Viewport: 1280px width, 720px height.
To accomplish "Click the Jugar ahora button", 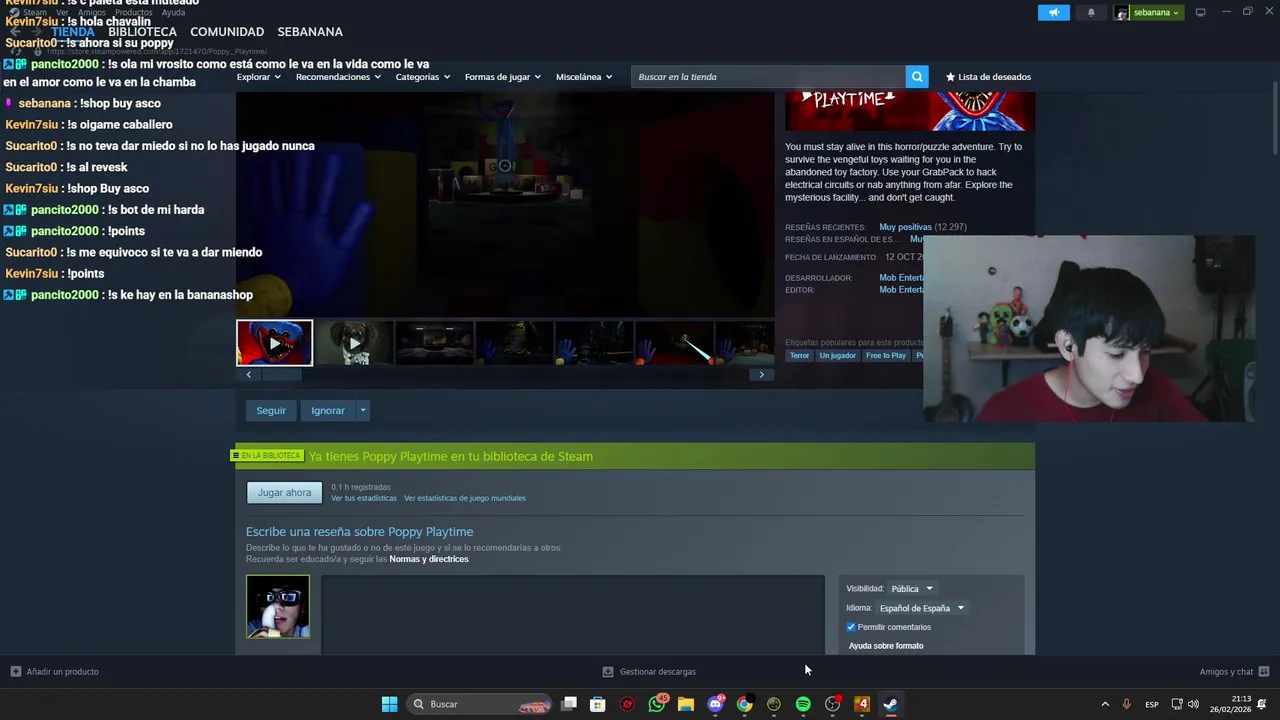I will pyautogui.click(x=284, y=492).
